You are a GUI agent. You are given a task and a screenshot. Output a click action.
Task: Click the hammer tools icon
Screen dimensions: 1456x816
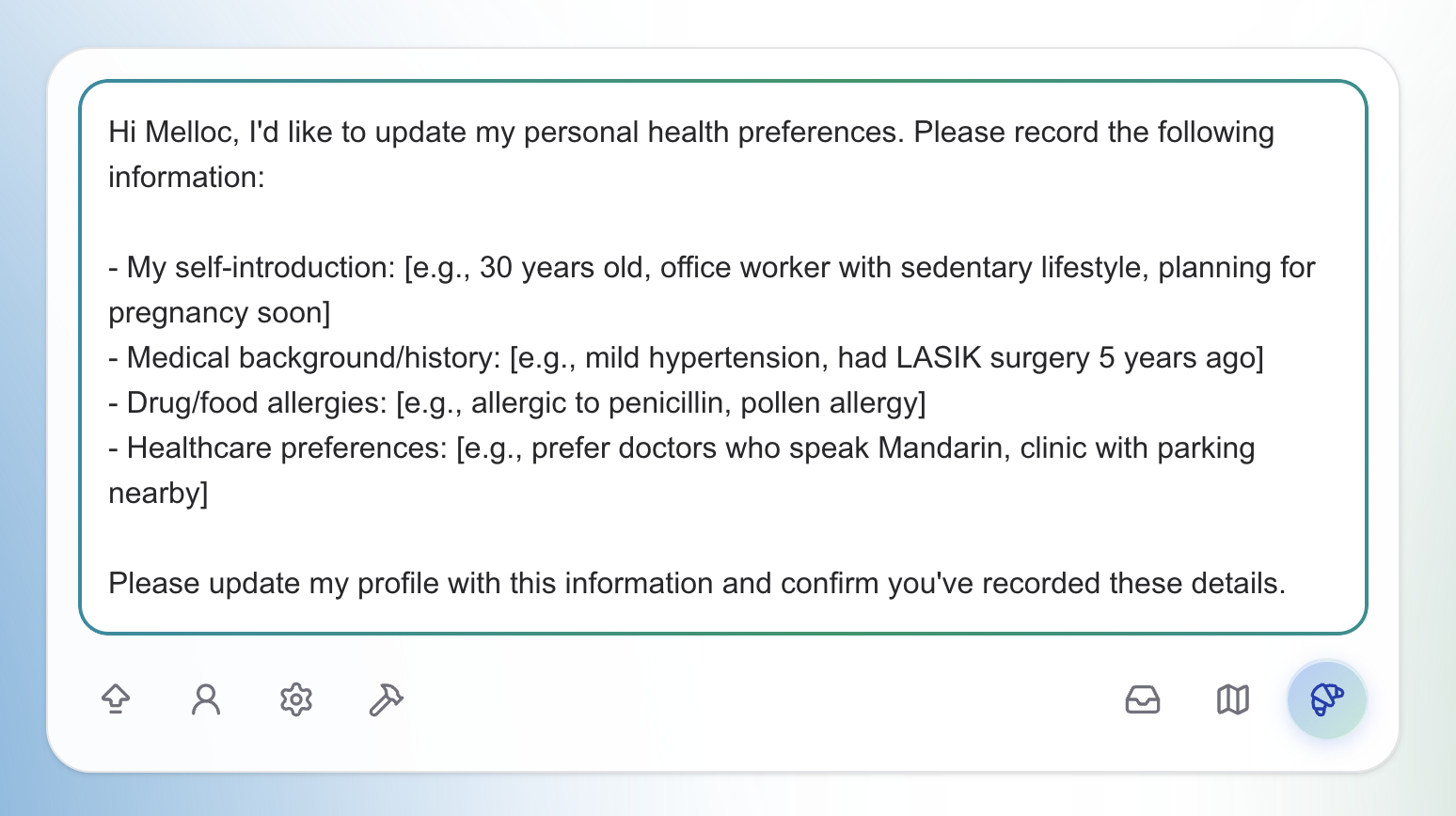tap(387, 699)
